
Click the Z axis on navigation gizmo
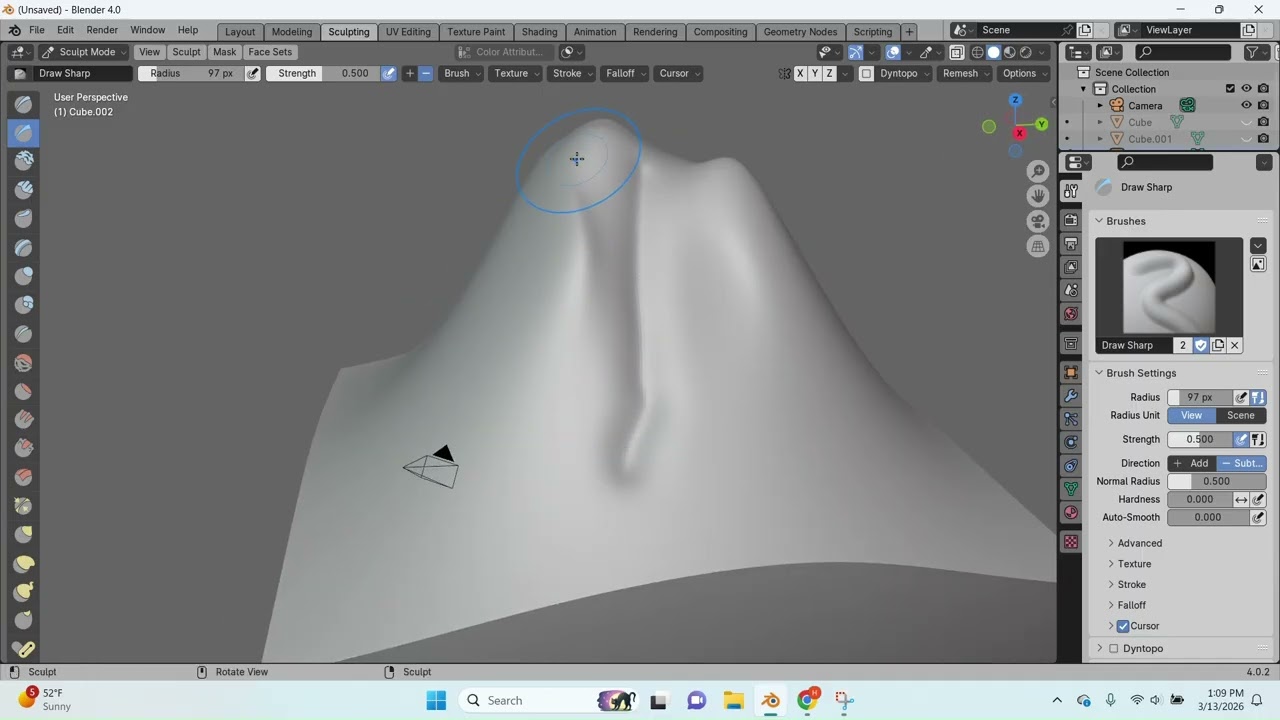(x=1015, y=100)
